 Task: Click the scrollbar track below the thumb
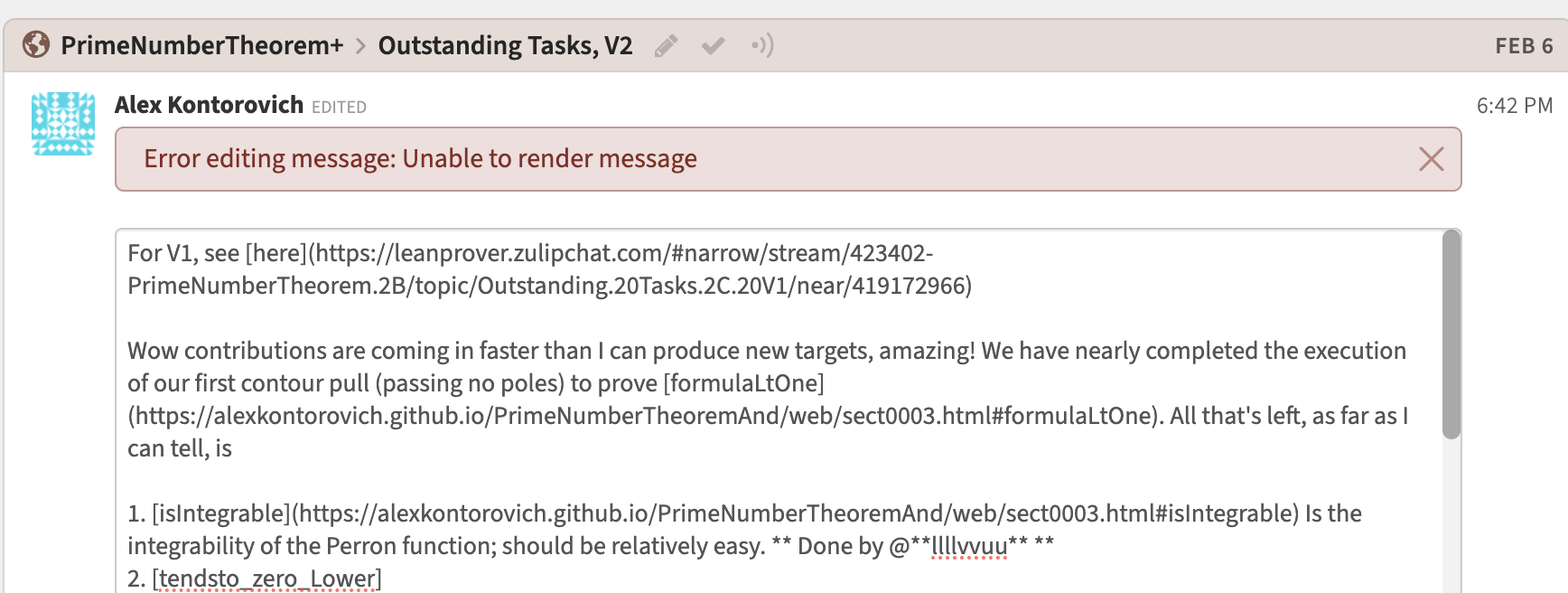pyautogui.click(x=1451, y=515)
